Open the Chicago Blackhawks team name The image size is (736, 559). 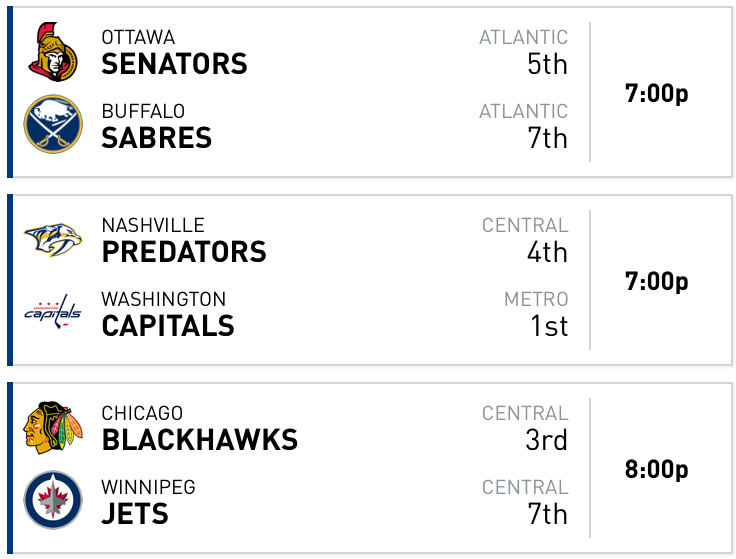pyautogui.click(x=199, y=428)
